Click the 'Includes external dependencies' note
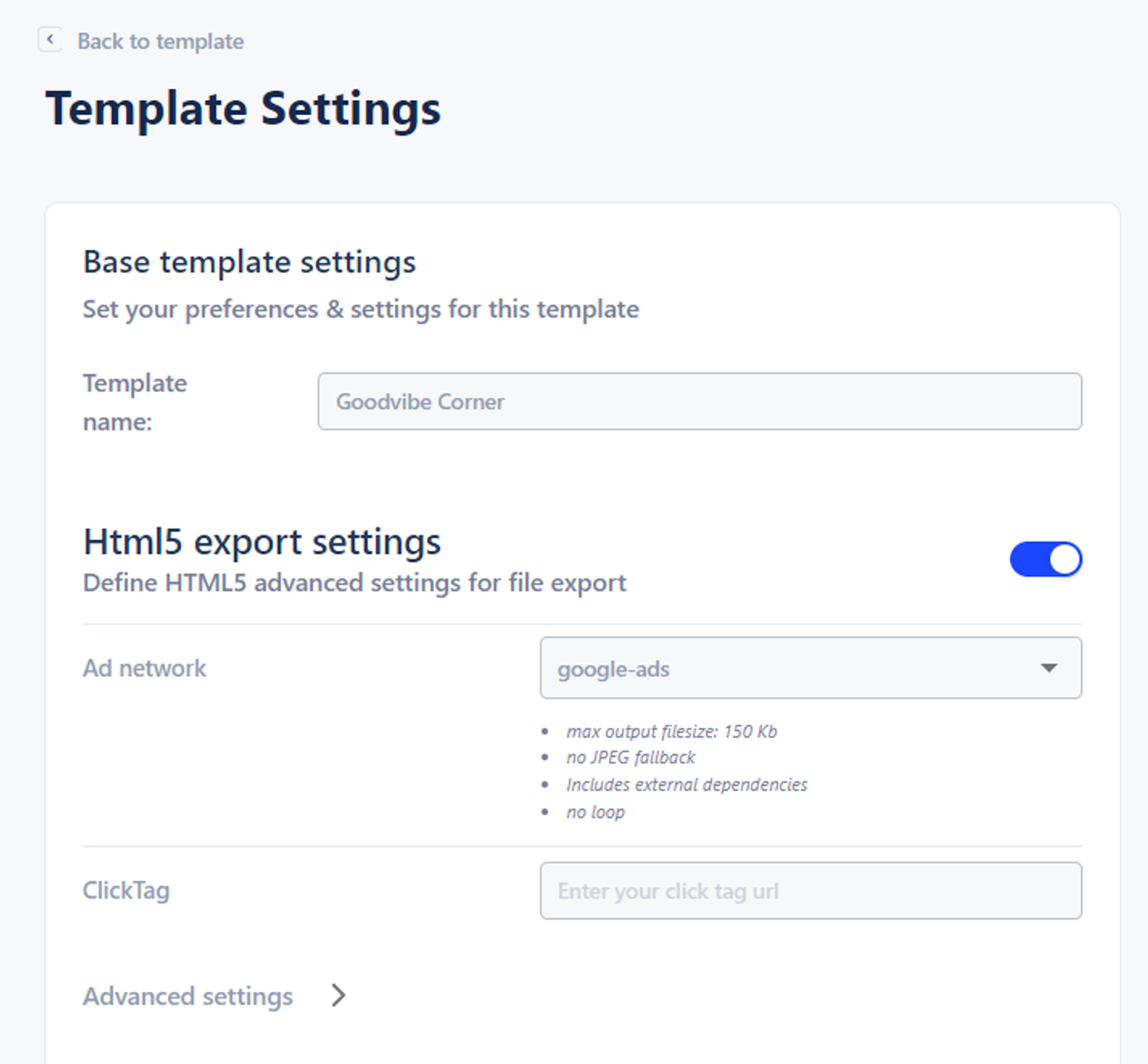The image size is (1148, 1064). (687, 784)
